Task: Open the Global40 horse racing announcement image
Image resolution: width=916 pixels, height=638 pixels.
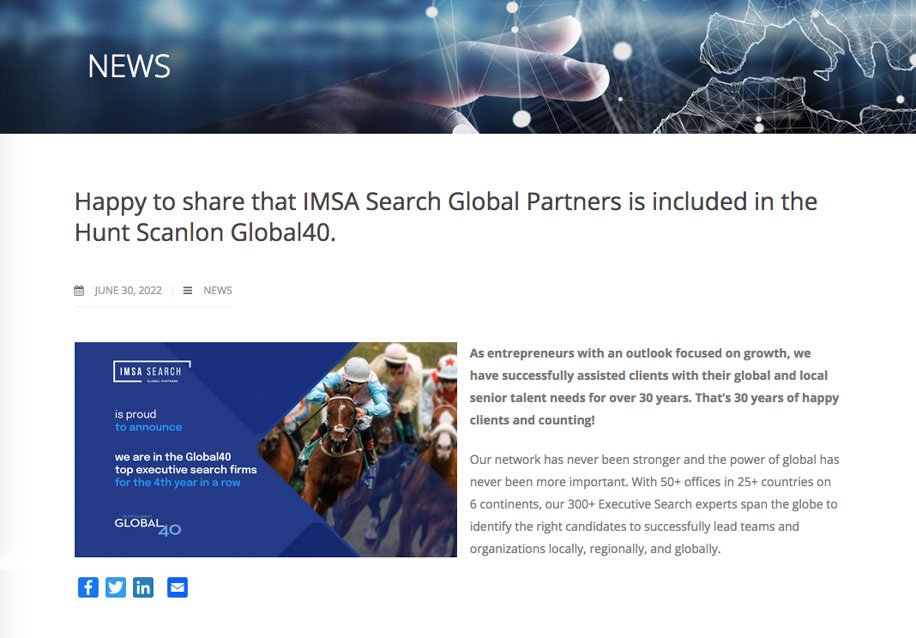Action: pyautogui.click(x=266, y=449)
